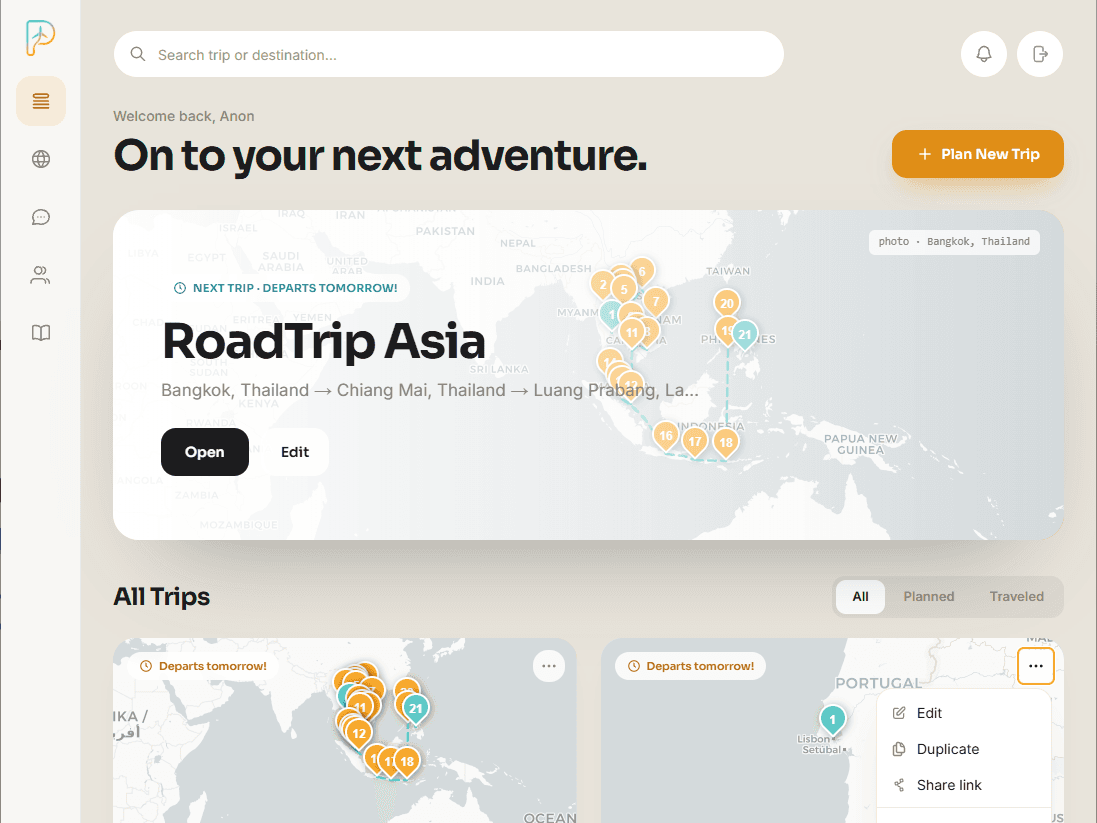The image size is (1097, 823).
Task: Click the Edit pencil icon in menu
Action: tap(899, 713)
